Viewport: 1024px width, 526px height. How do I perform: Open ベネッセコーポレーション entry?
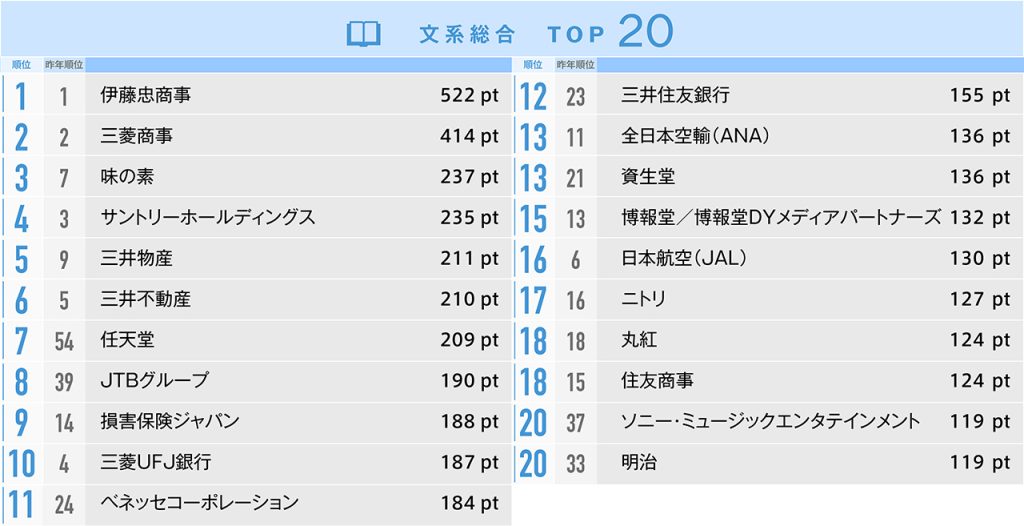pyautogui.click(x=200, y=503)
